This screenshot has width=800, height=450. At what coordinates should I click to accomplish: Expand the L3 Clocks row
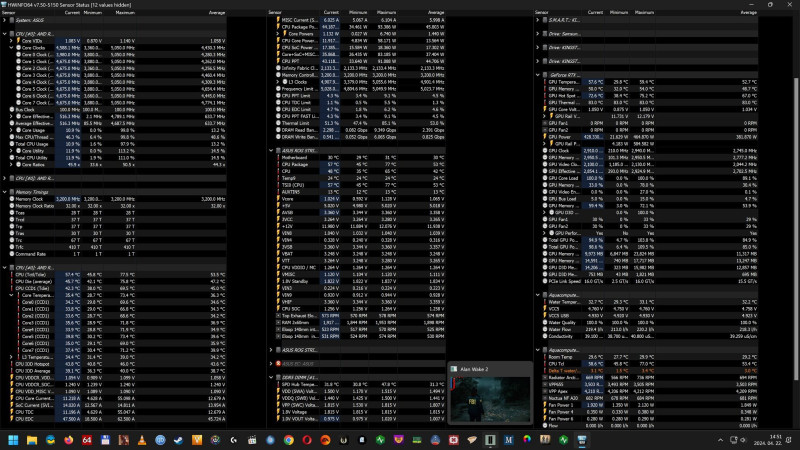click(x=278, y=82)
